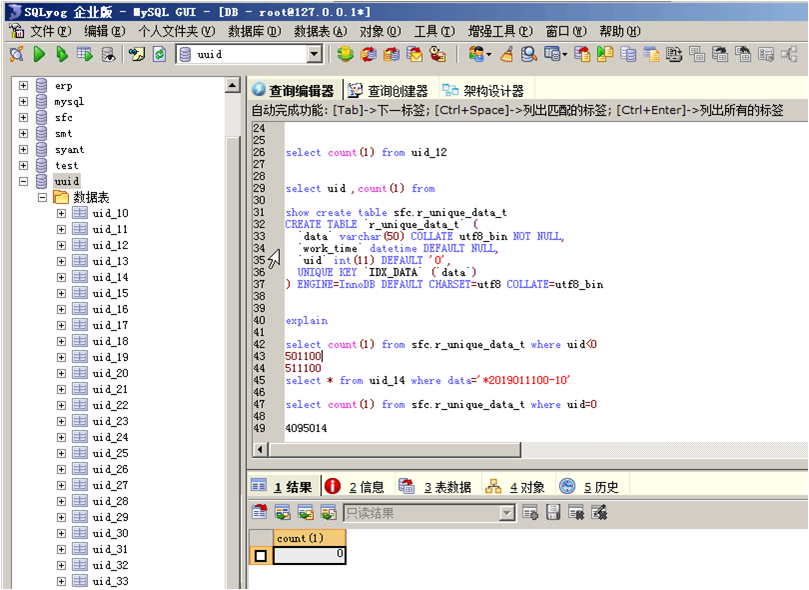Click the new connection icon in toolbar
This screenshot has width=809, height=590.
pyautogui.click(x=16, y=54)
